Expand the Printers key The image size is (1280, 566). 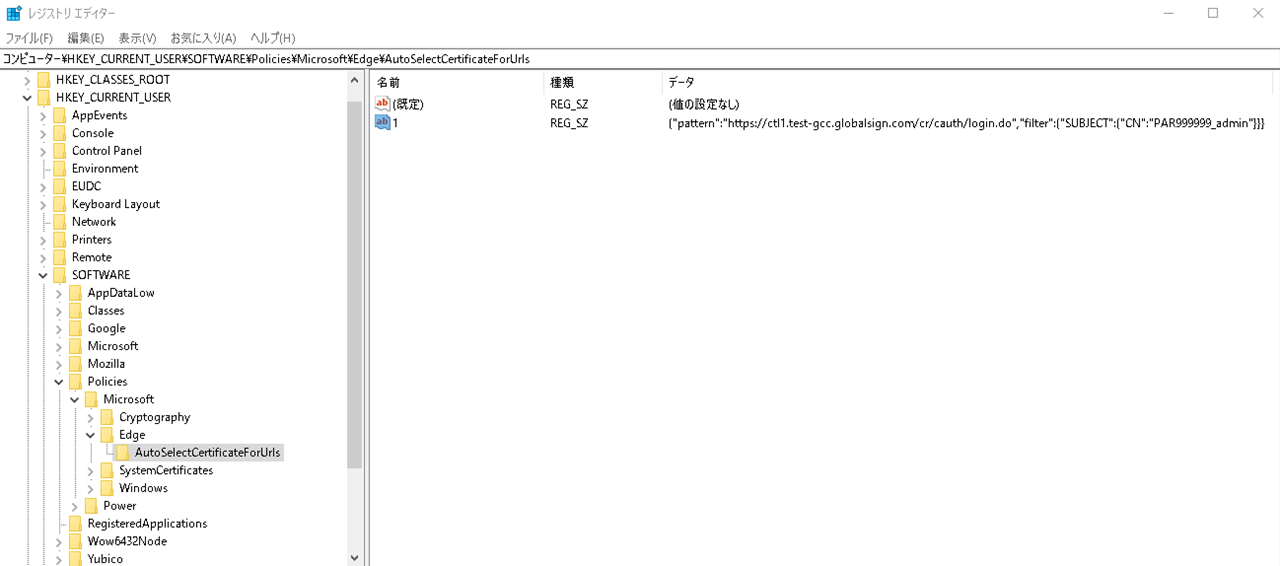43,240
